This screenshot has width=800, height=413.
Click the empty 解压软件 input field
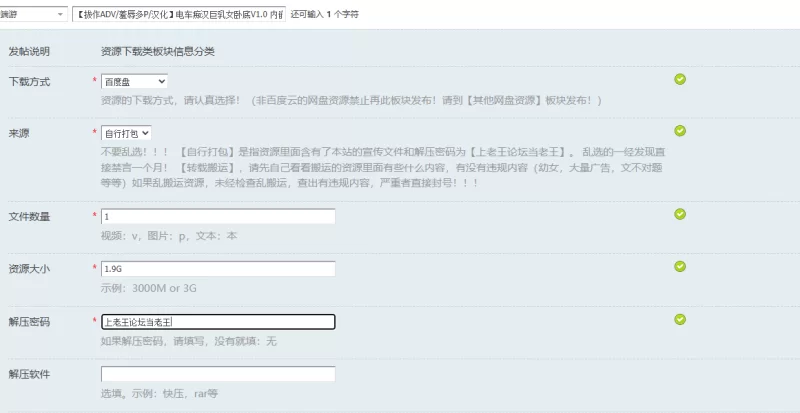[218, 374]
